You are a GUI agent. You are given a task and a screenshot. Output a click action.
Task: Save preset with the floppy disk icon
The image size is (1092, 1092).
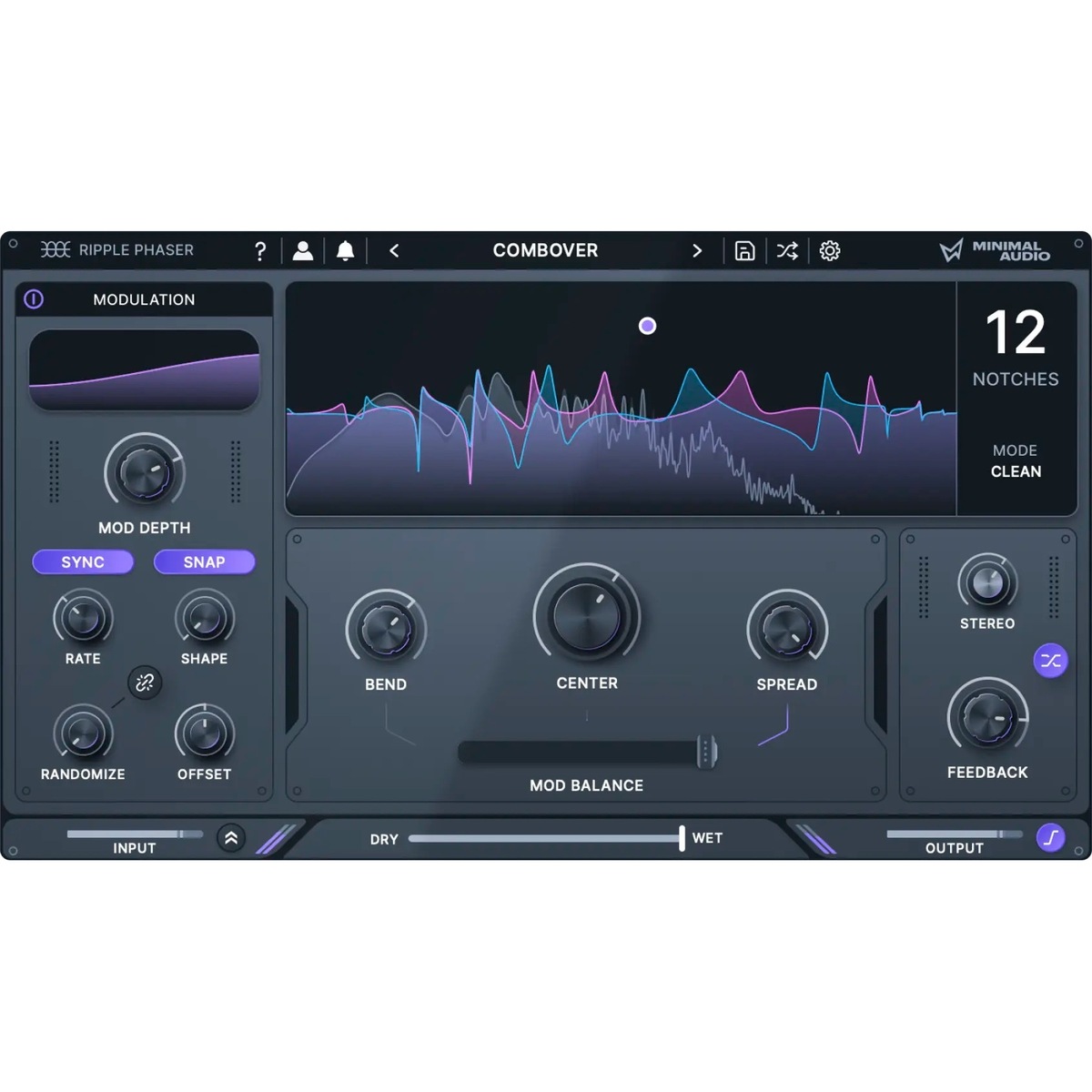(x=744, y=251)
